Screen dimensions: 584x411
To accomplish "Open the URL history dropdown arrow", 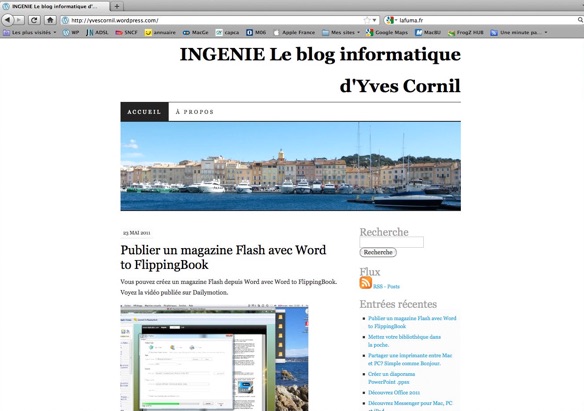I will coord(375,20).
